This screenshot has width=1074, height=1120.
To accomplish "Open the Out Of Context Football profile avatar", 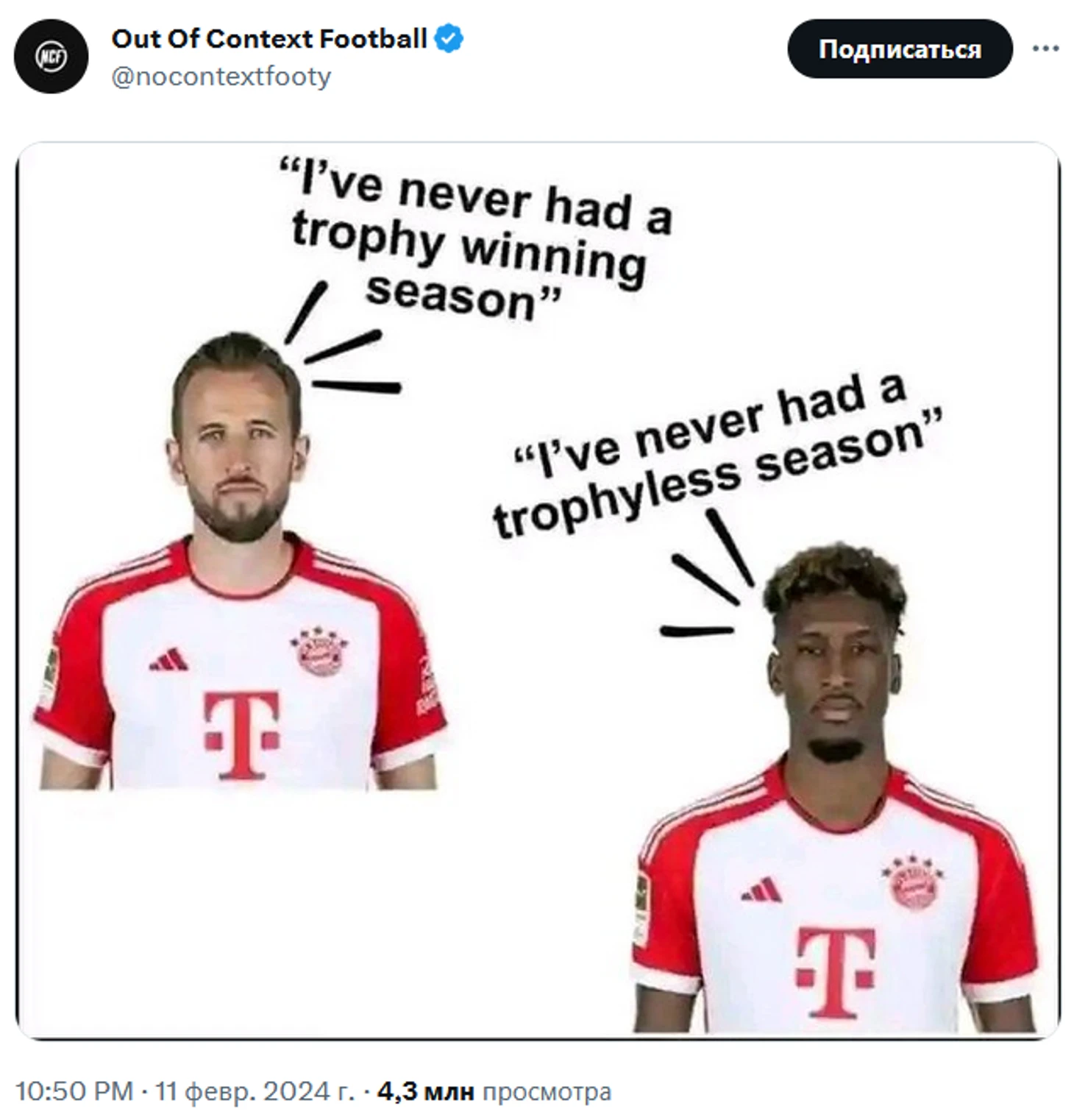I will 51,57.
